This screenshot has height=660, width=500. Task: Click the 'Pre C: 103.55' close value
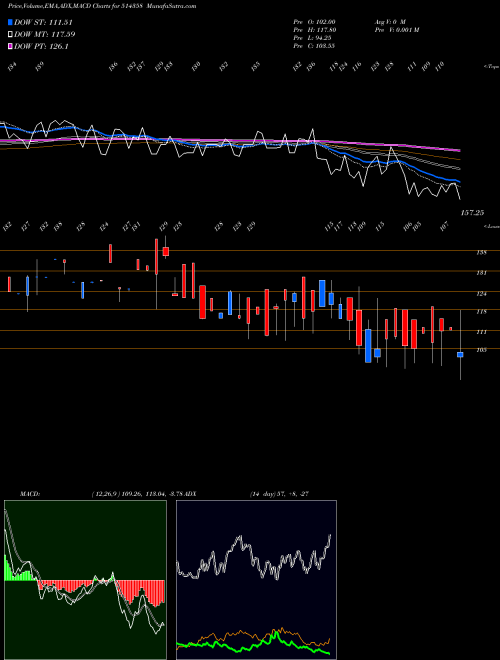point(314,46)
